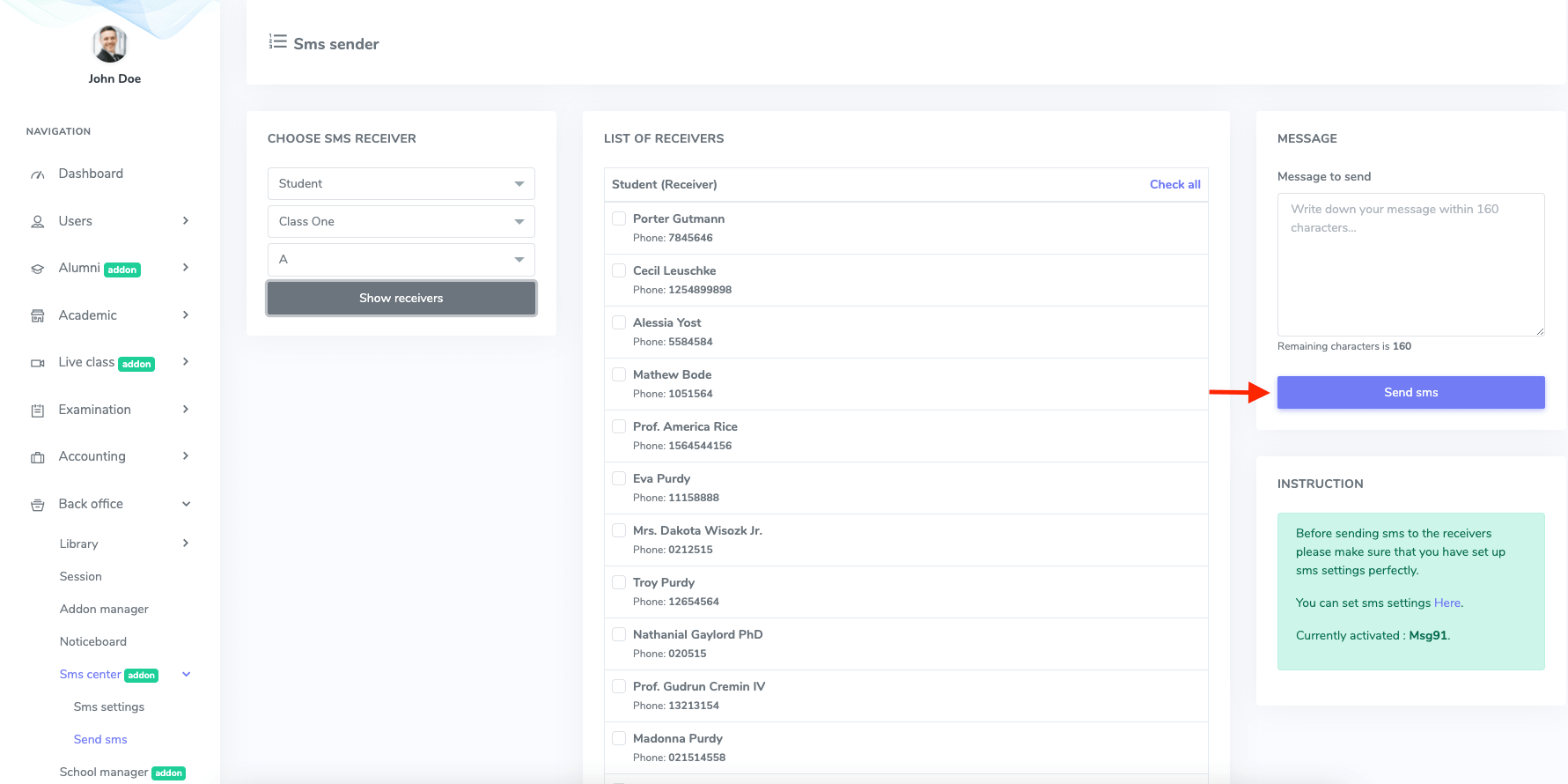Viewport: 1568px width, 784px height.
Task: Click the Alumni graduation cap icon
Action: click(x=38, y=269)
